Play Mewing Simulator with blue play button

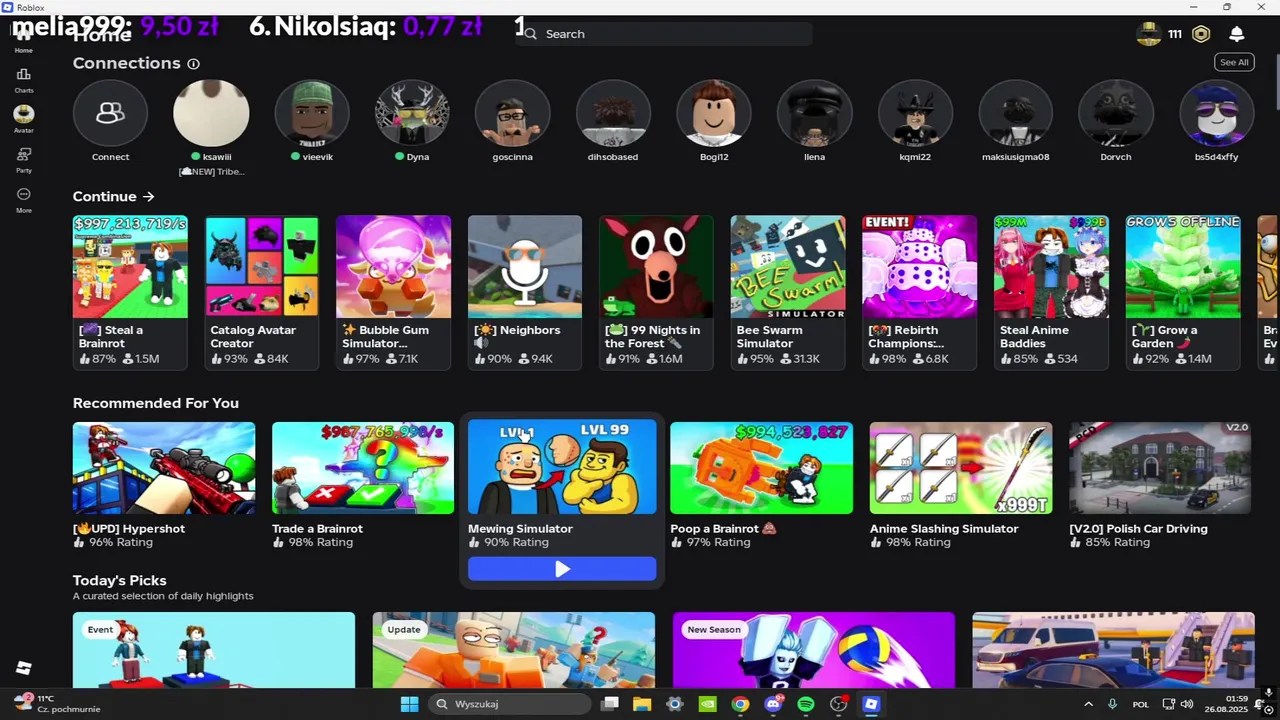pyautogui.click(x=562, y=569)
